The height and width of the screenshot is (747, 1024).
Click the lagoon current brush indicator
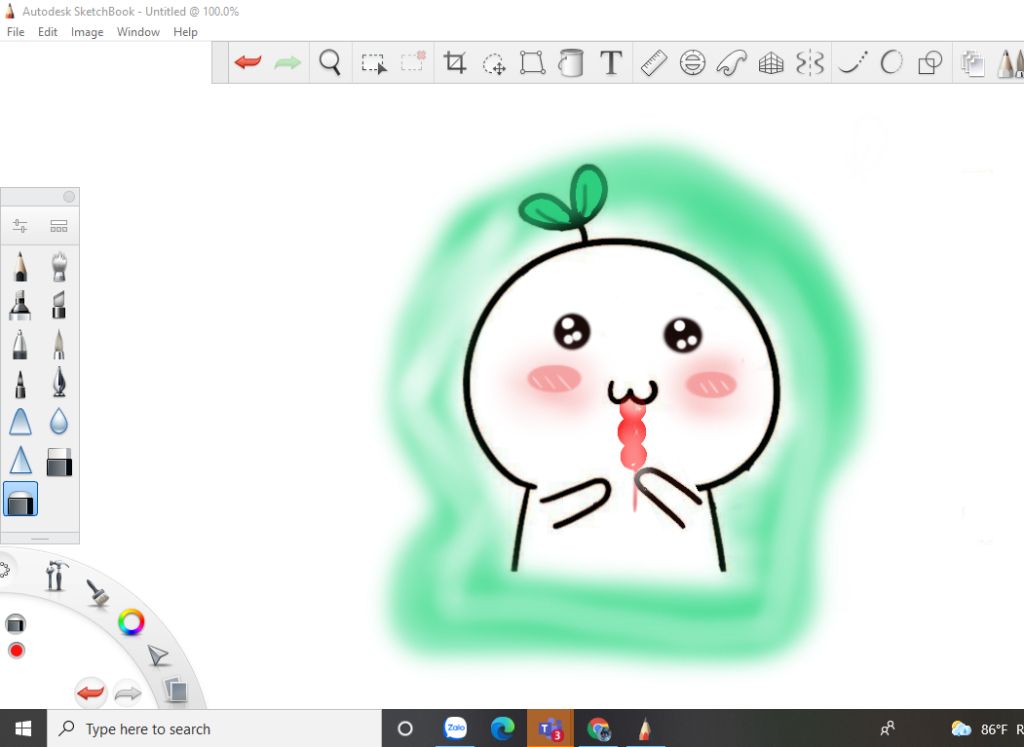tap(16, 624)
